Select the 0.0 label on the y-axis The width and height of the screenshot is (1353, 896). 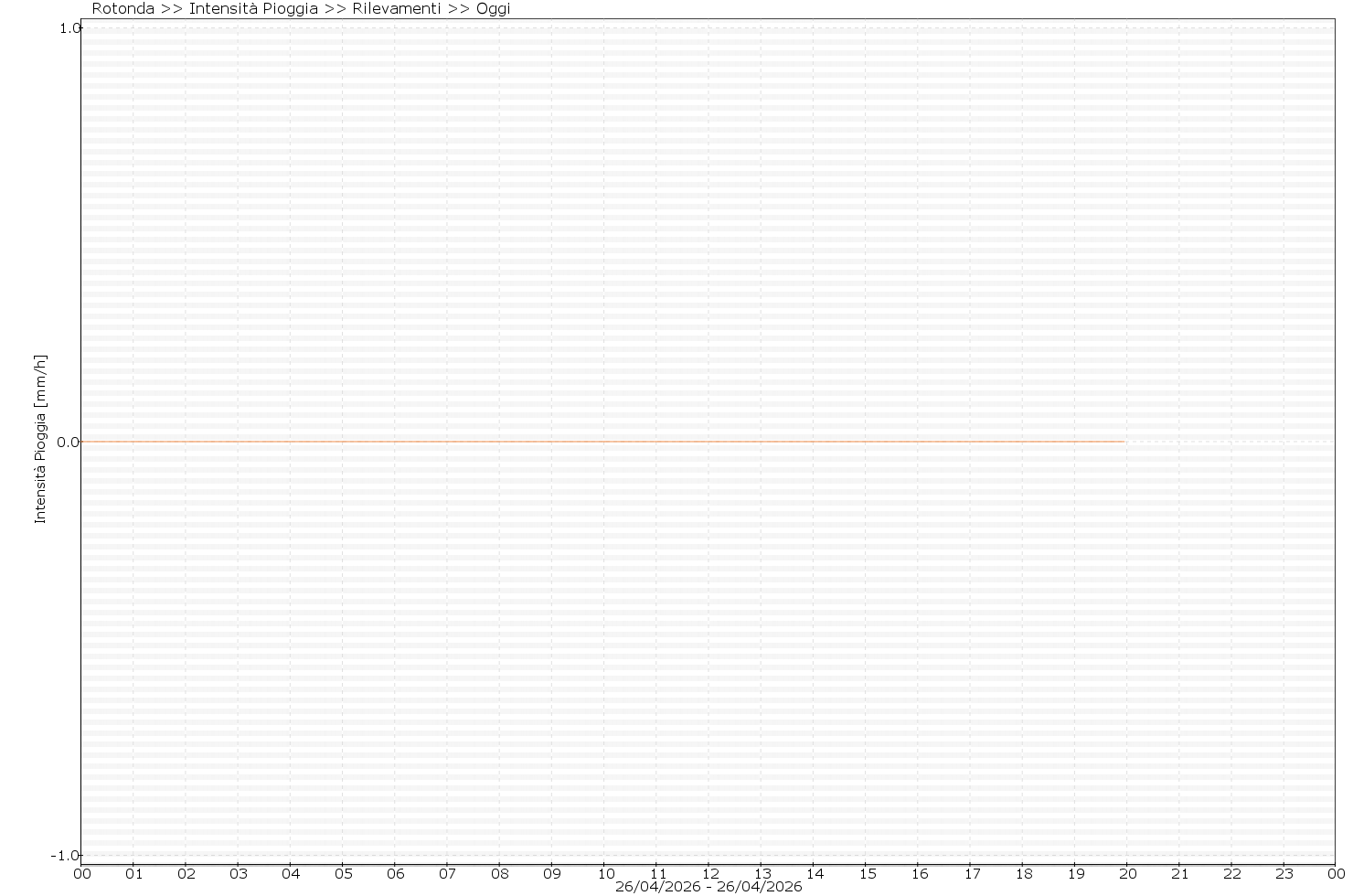[68, 443]
